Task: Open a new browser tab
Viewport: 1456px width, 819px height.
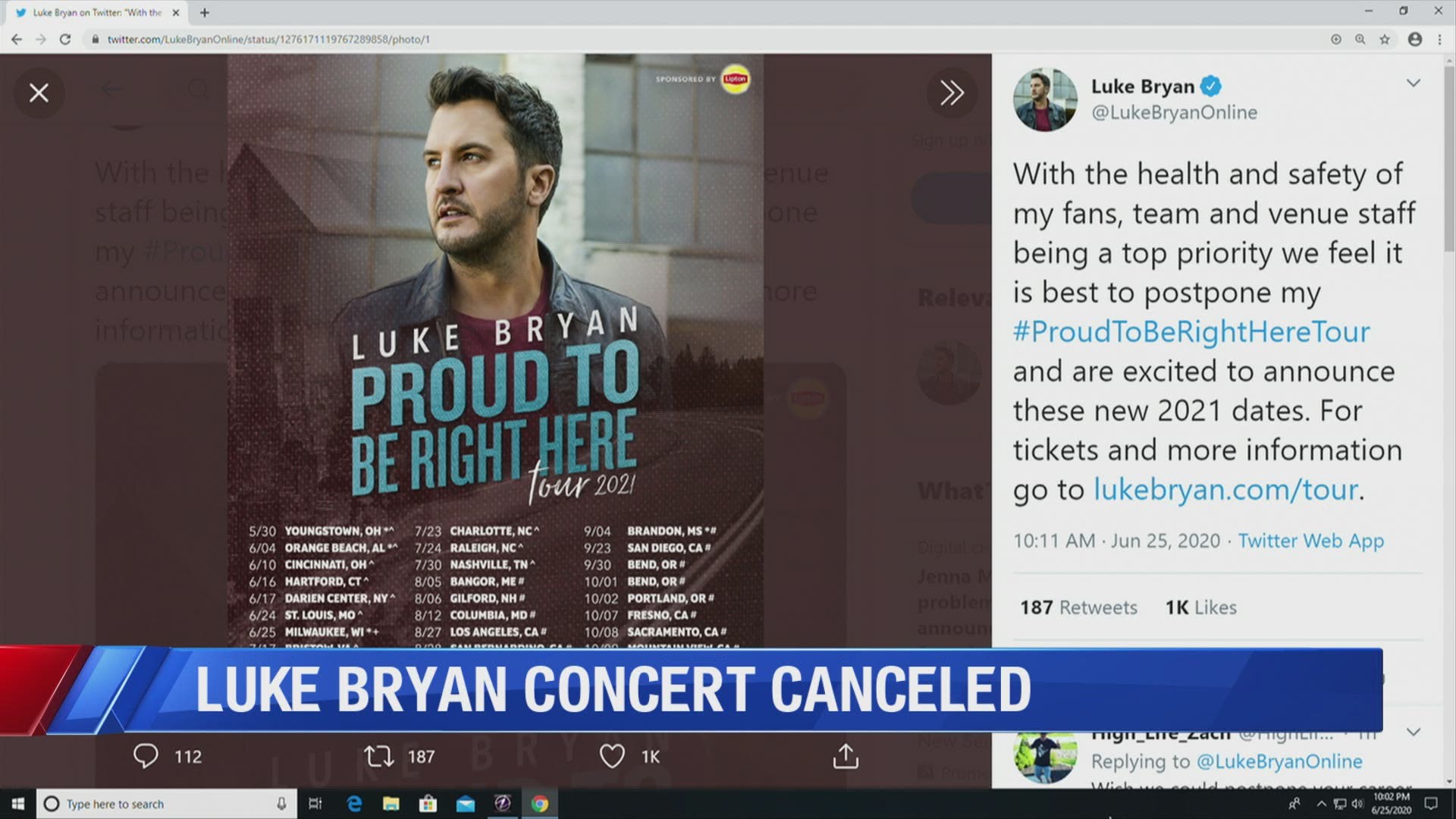Action: [x=204, y=13]
